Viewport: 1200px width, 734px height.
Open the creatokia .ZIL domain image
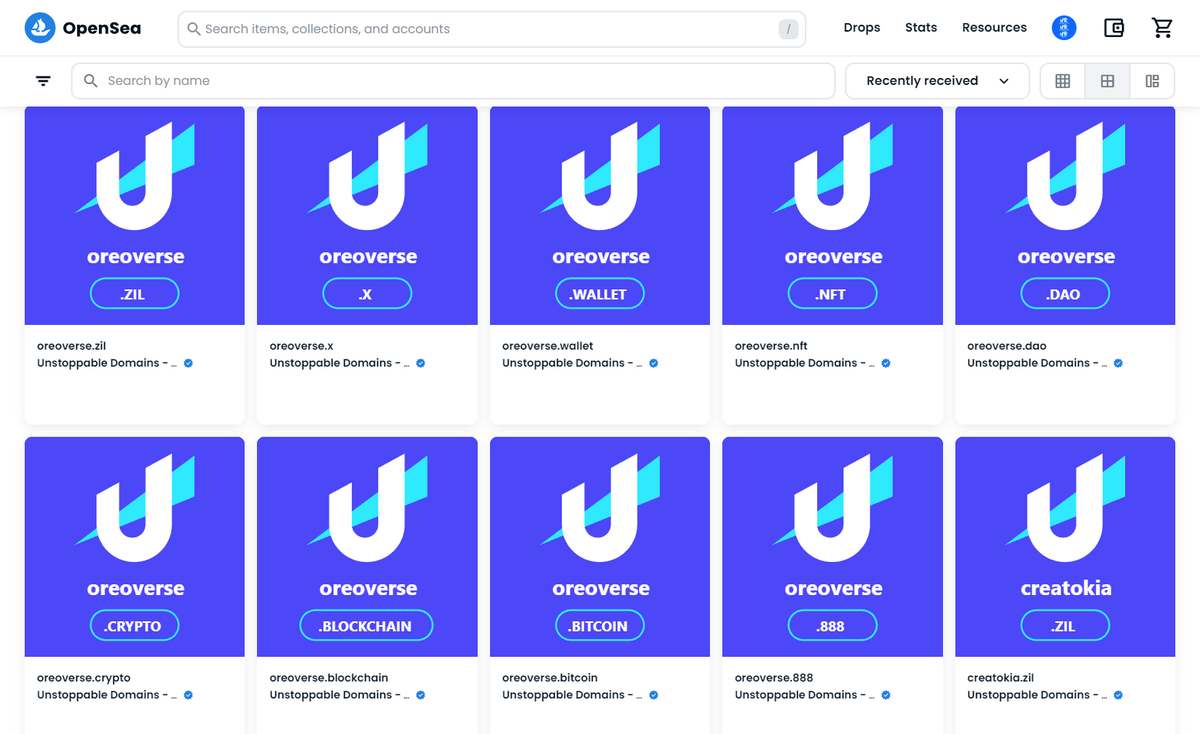tap(1065, 547)
